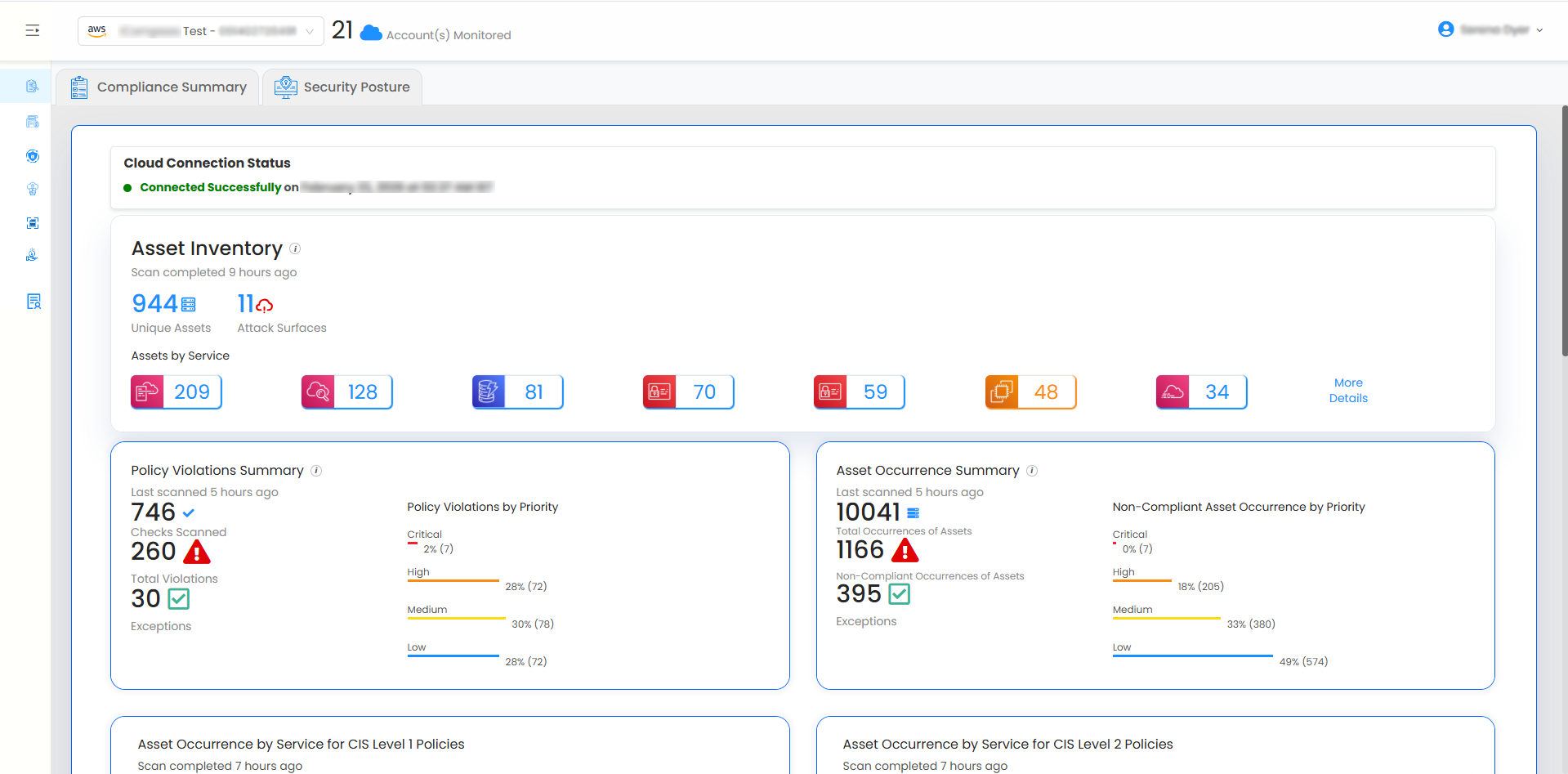Click the green checkbox icon beside 30 Exceptions

(x=179, y=599)
